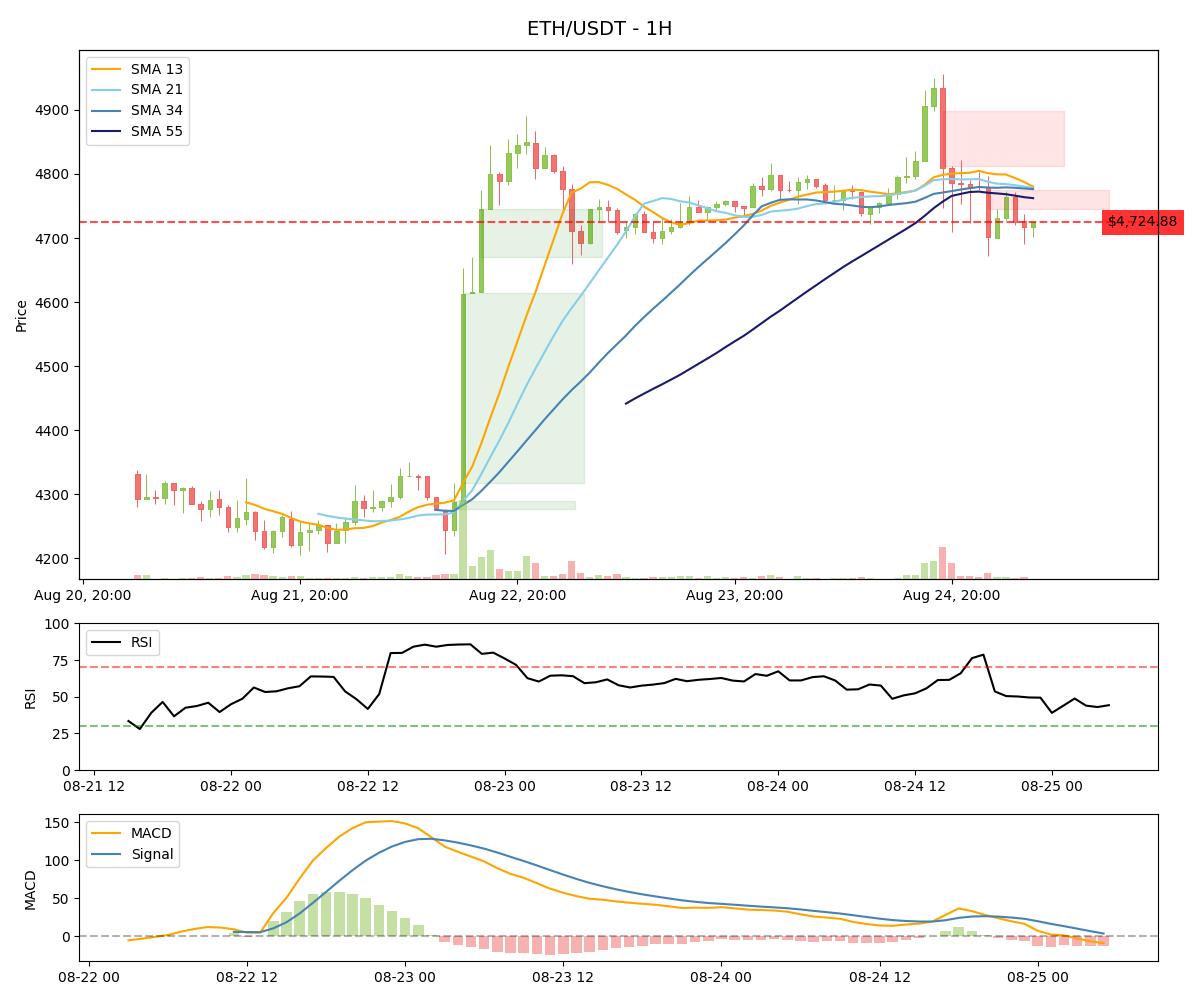Click the 08-23 00 RSI time label
This screenshot has width=1200, height=1000.
pos(505,786)
